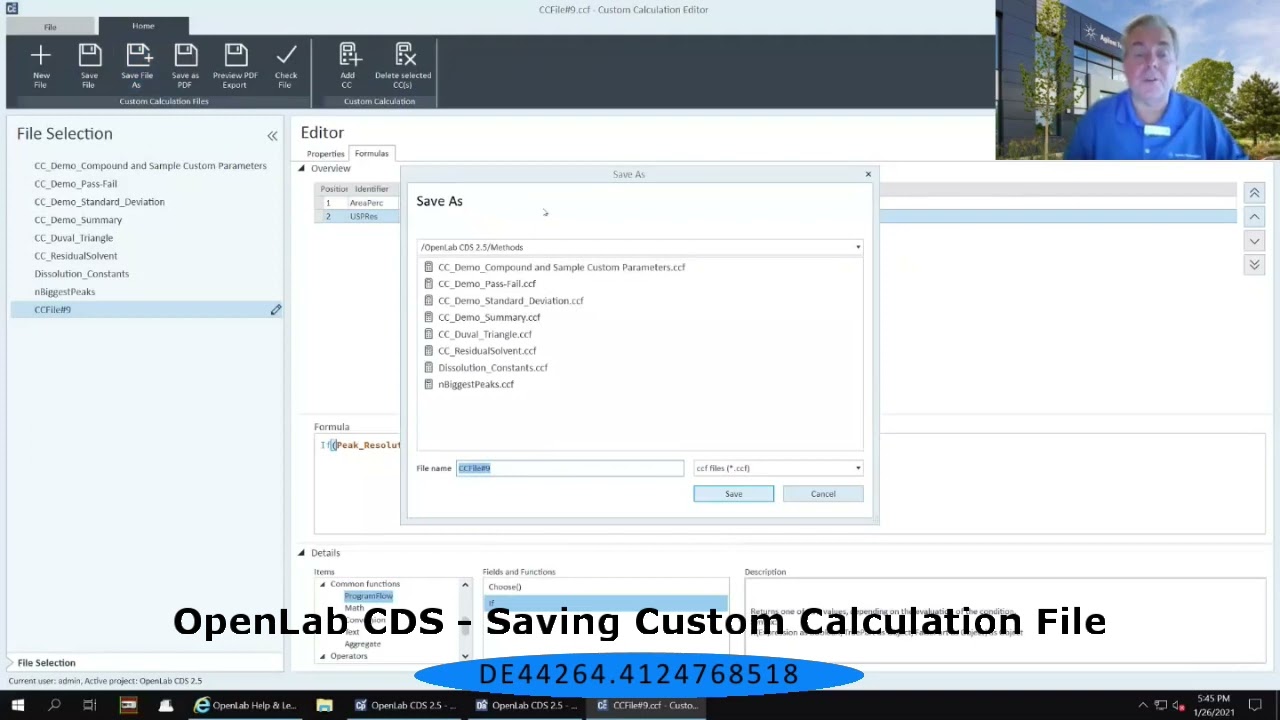Screen dimensions: 1280x720
Task: Move formula to bottom with double-down arrow
Action: pos(1254,265)
